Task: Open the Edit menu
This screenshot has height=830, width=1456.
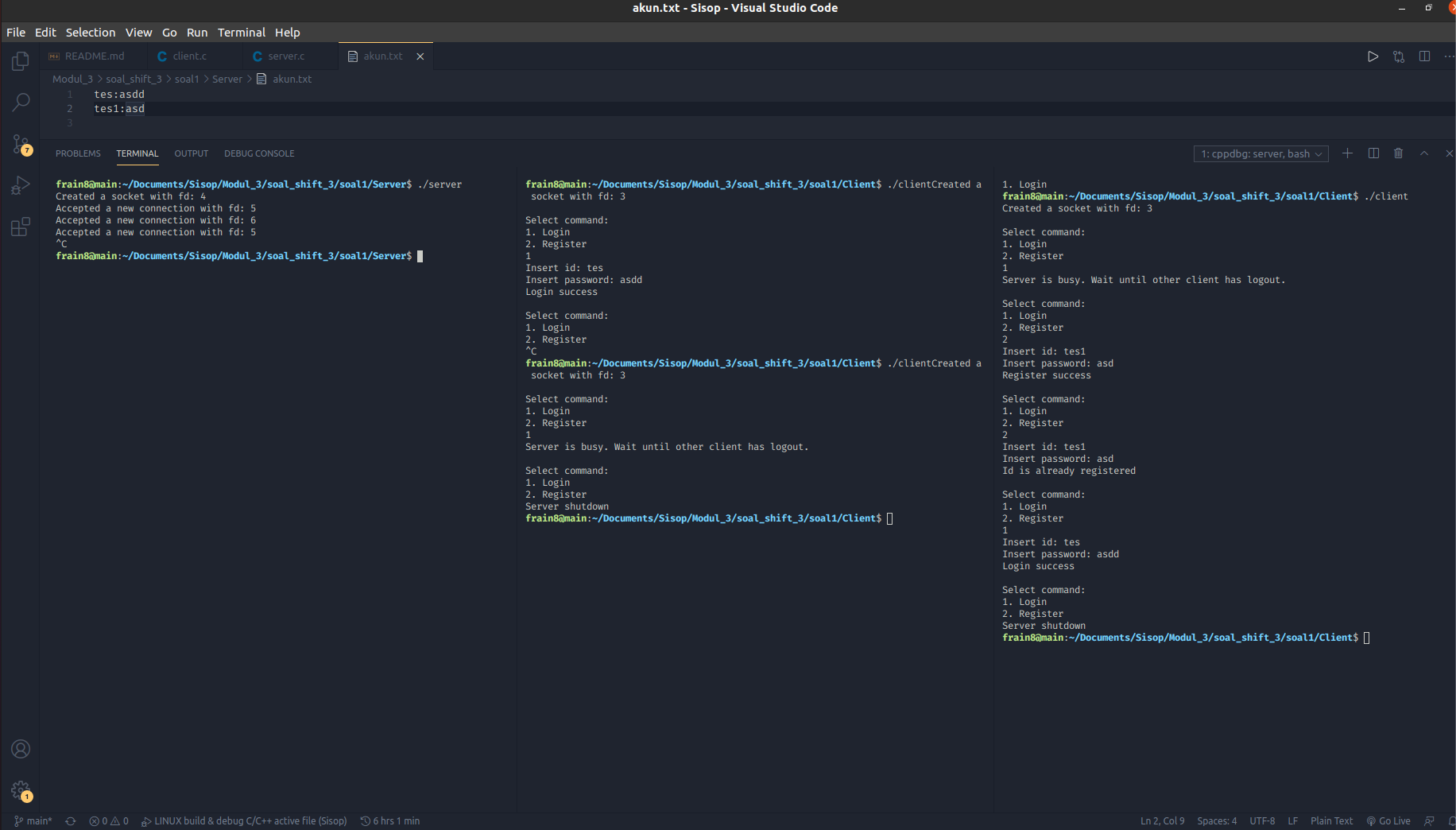Action: 45,33
